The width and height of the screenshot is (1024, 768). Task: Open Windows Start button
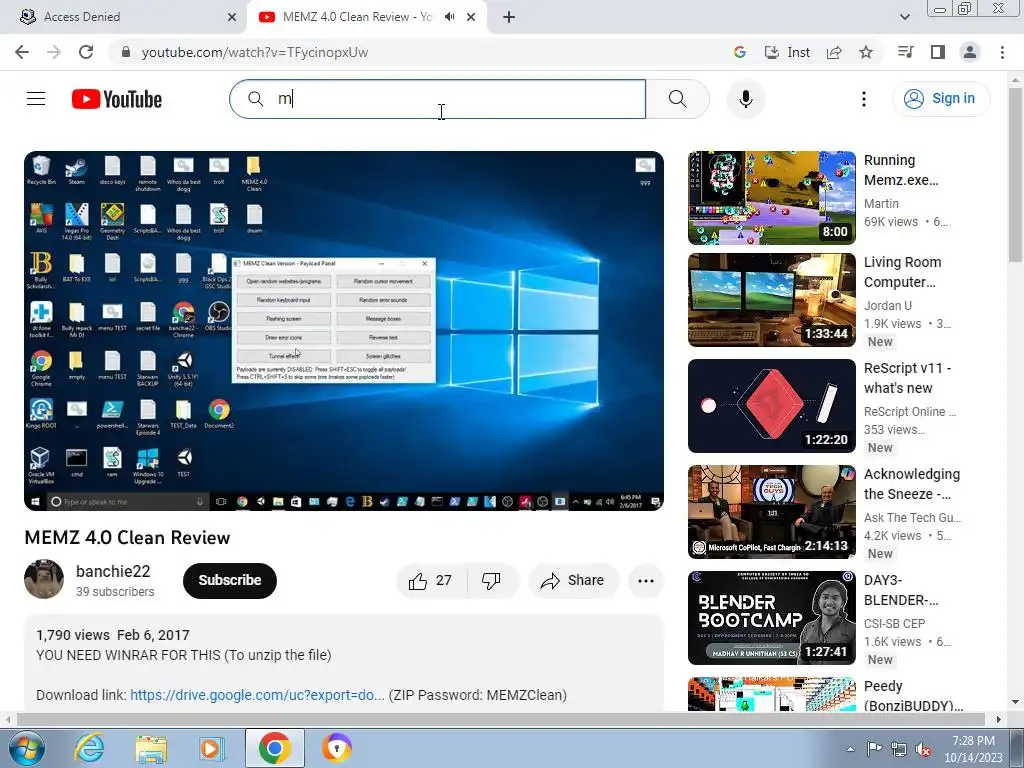(x=26, y=748)
